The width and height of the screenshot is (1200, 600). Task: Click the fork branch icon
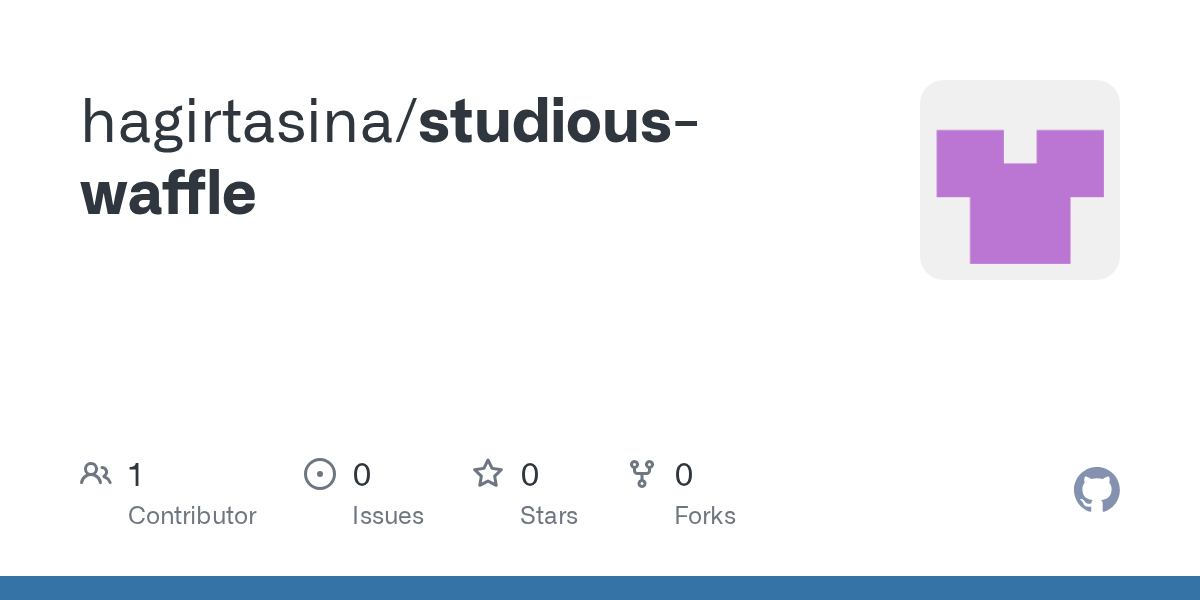[642, 473]
